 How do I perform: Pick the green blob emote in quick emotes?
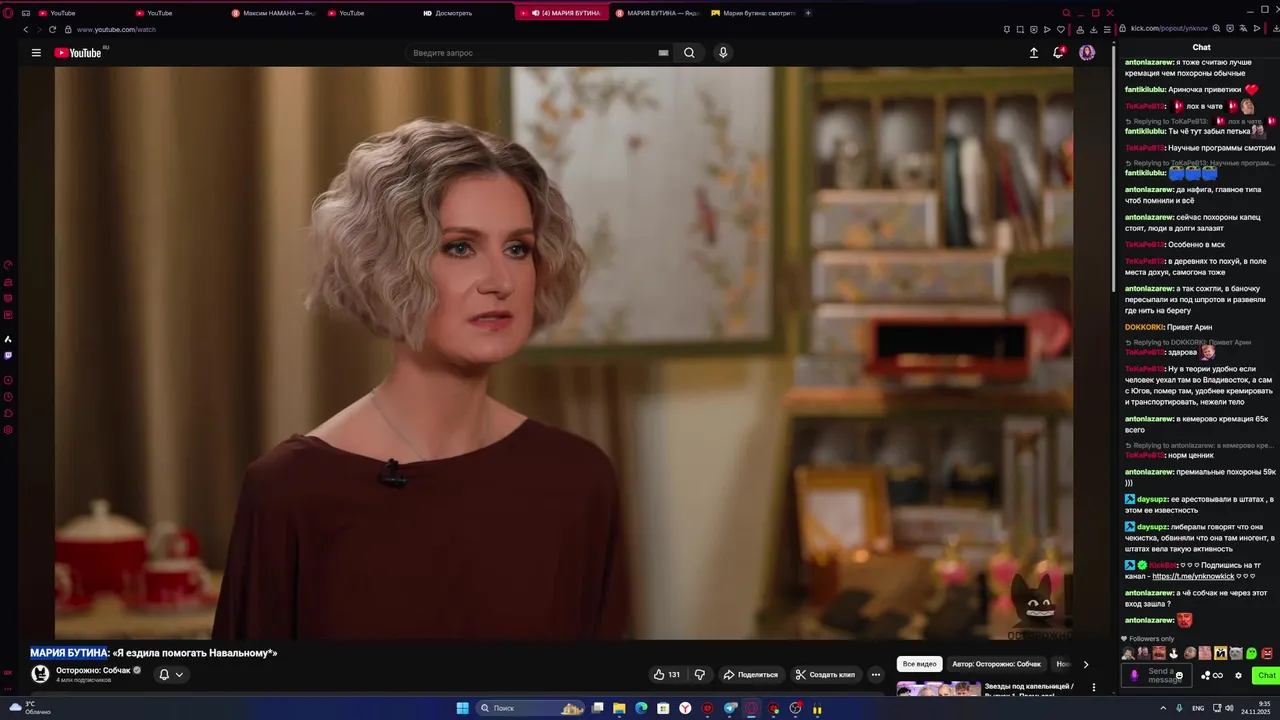point(1251,654)
